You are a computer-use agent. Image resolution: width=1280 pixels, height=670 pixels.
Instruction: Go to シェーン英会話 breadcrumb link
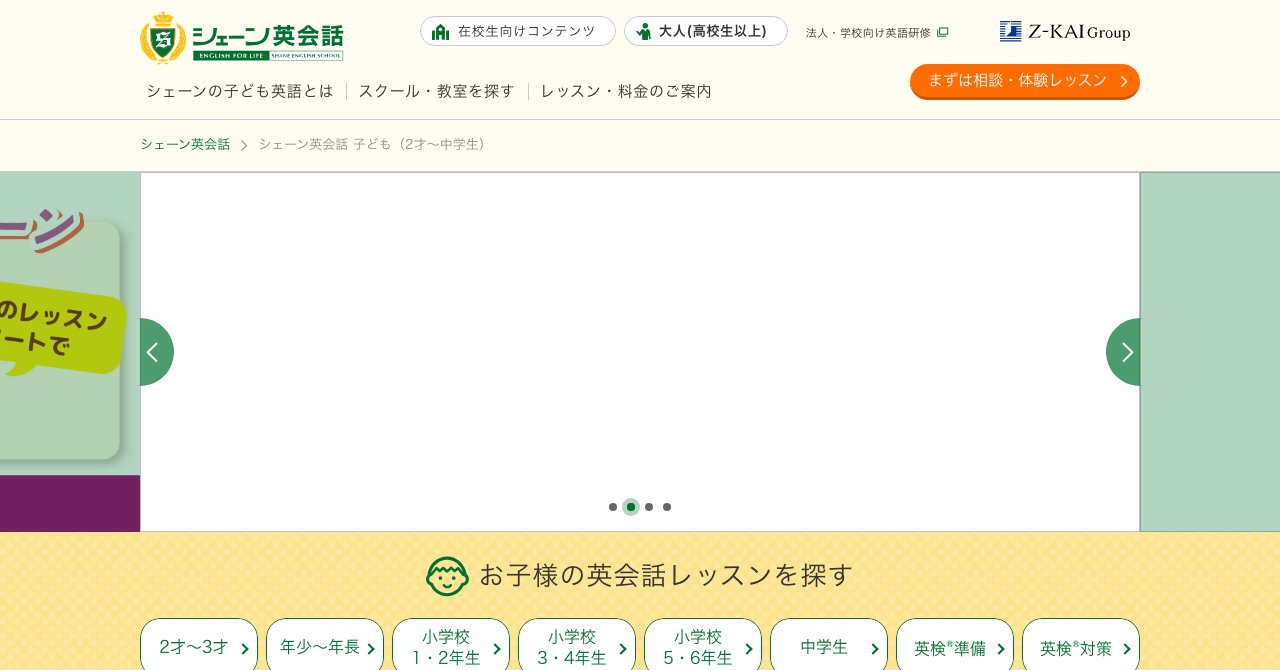pos(185,144)
